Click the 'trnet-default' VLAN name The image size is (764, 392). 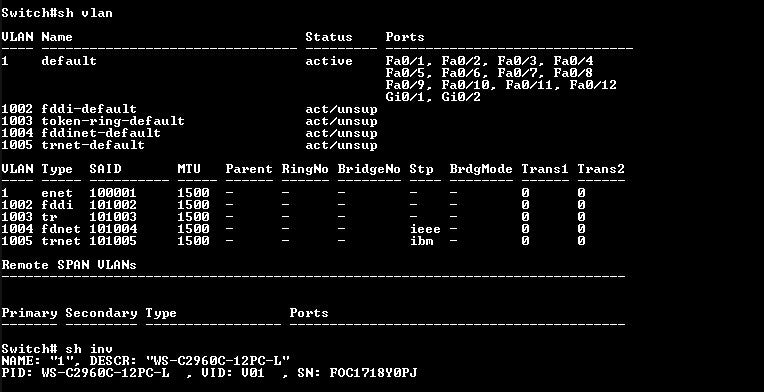93,145
